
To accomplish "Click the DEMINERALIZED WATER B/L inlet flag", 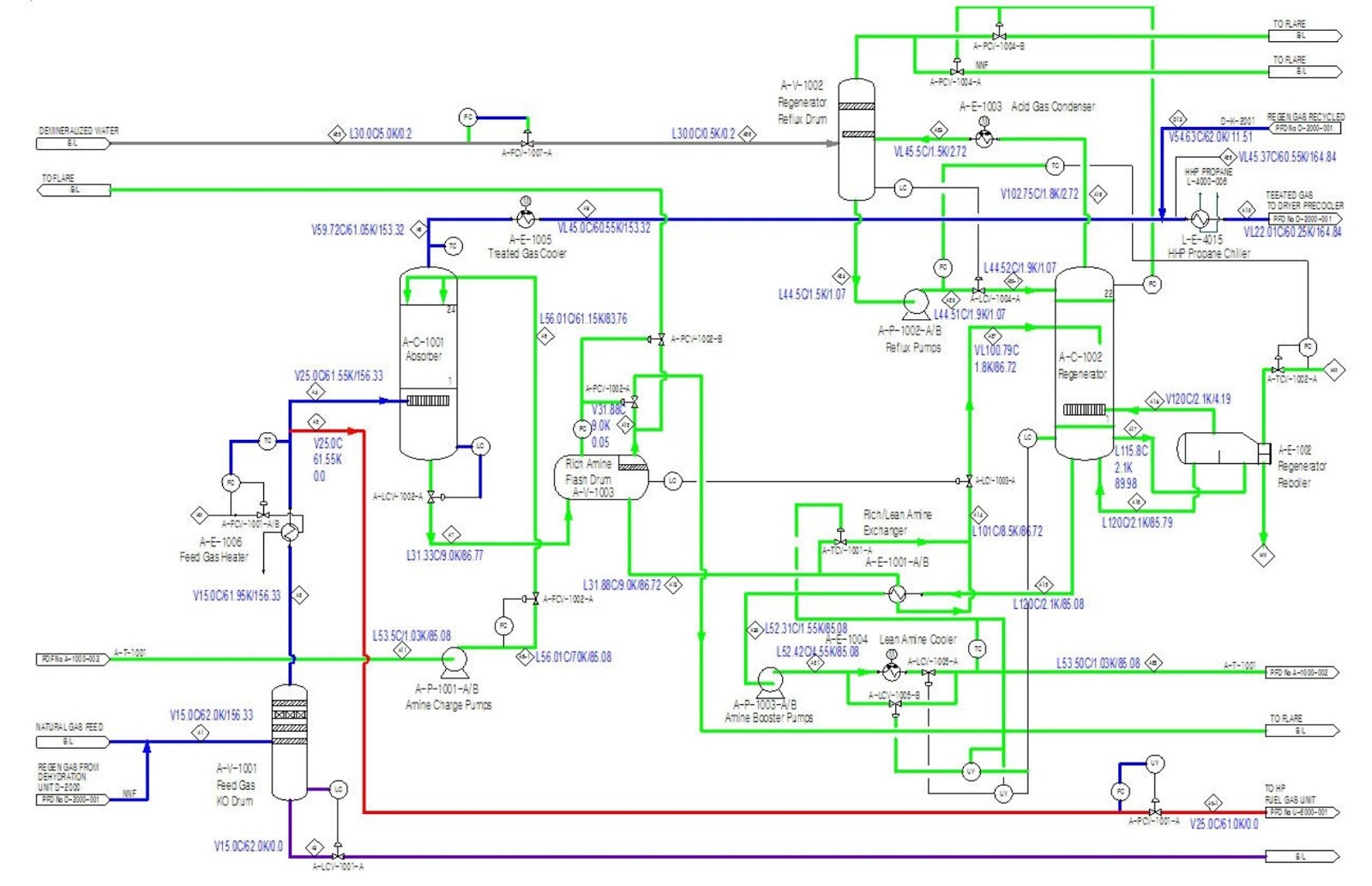I will pyautogui.click(x=73, y=143).
